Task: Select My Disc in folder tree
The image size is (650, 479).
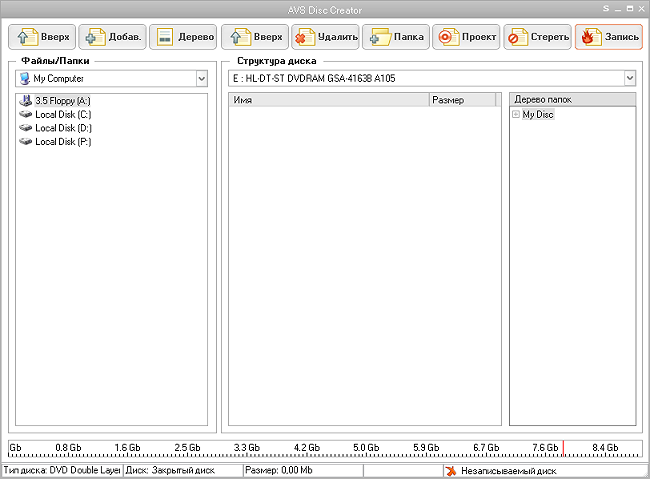Action: coord(538,114)
